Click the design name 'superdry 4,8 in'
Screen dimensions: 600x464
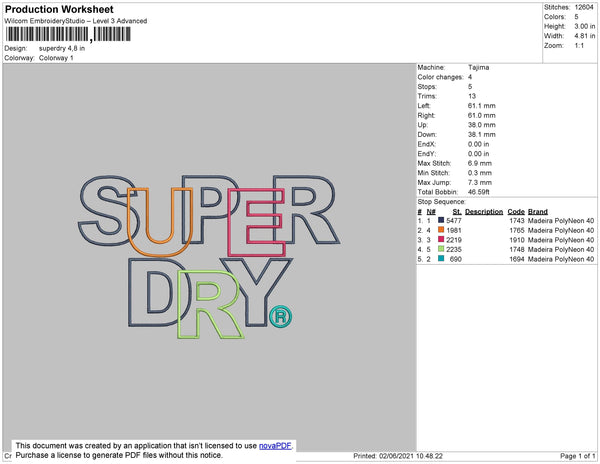pyautogui.click(x=62, y=49)
